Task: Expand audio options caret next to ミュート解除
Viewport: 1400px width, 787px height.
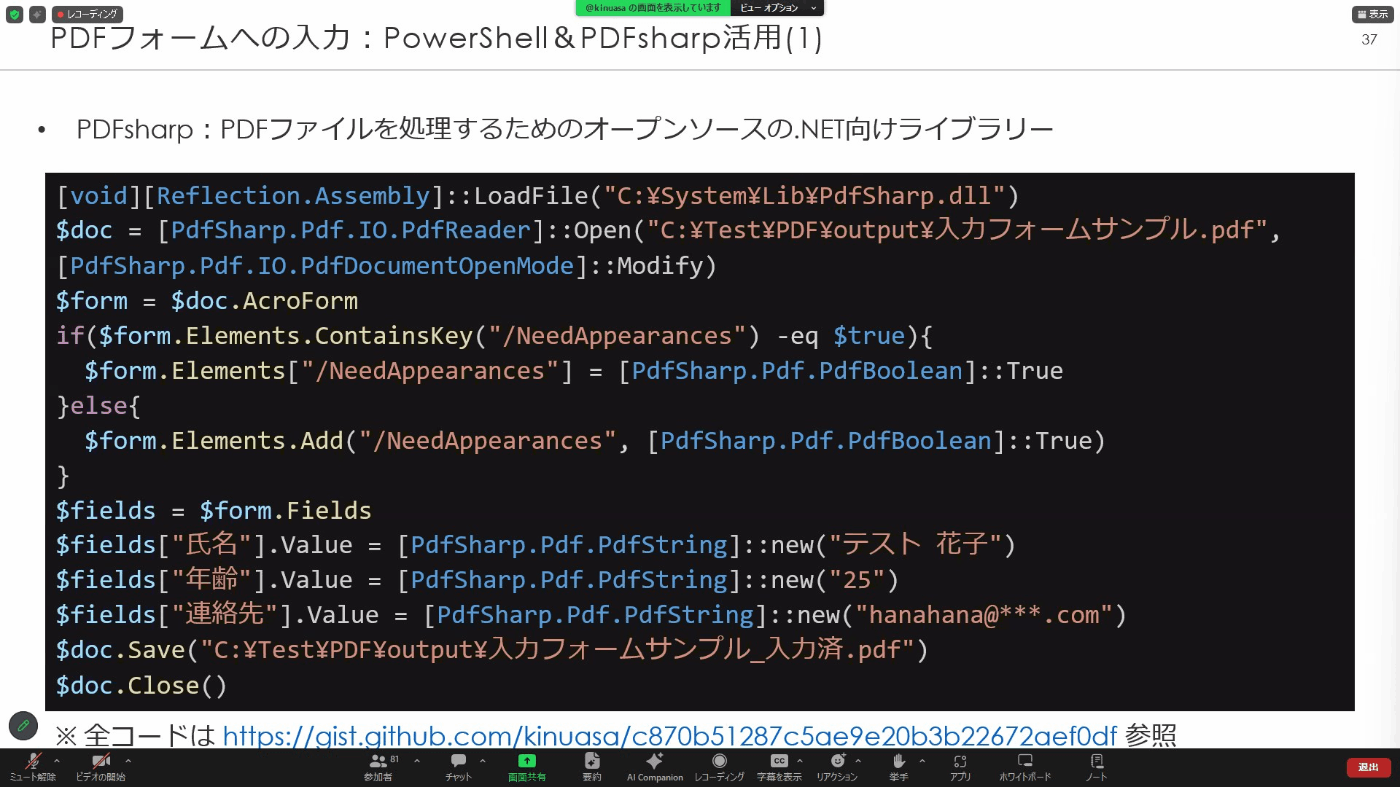Action: coord(56,761)
